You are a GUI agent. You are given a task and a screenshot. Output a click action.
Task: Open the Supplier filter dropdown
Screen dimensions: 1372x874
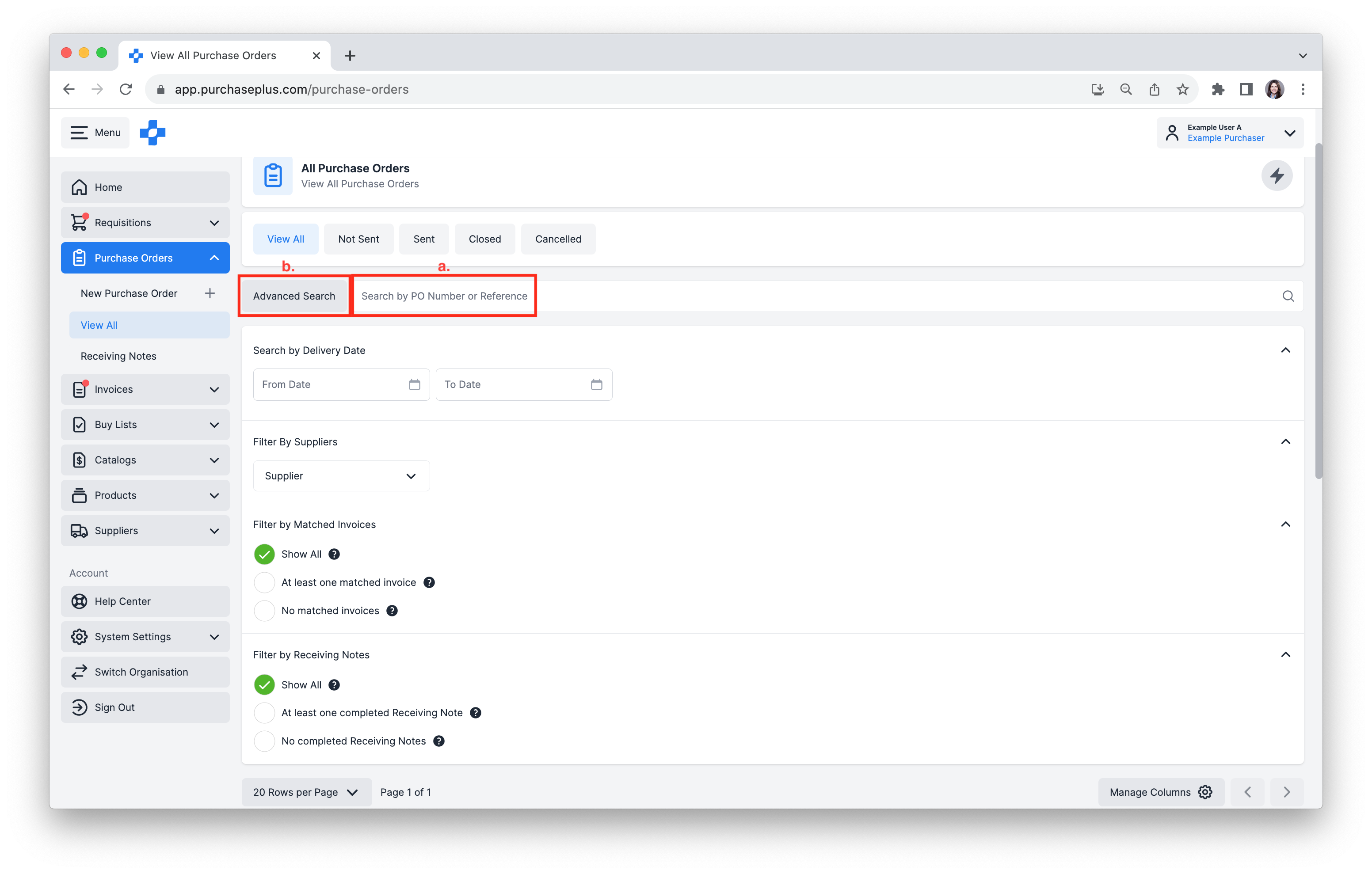pyautogui.click(x=341, y=475)
